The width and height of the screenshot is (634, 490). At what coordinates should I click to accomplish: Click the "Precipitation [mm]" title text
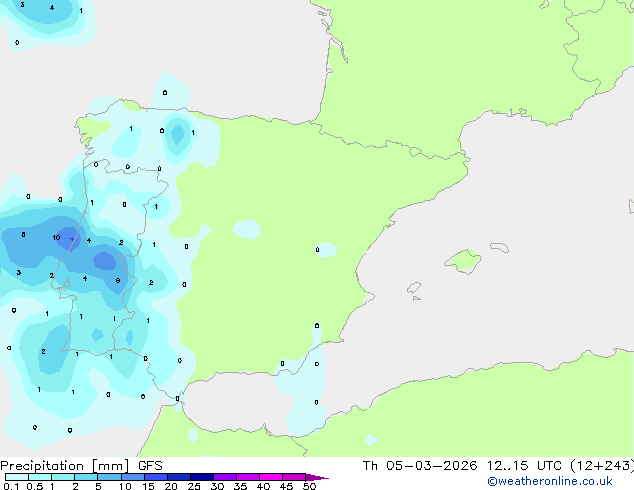click(x=65, y=466)
